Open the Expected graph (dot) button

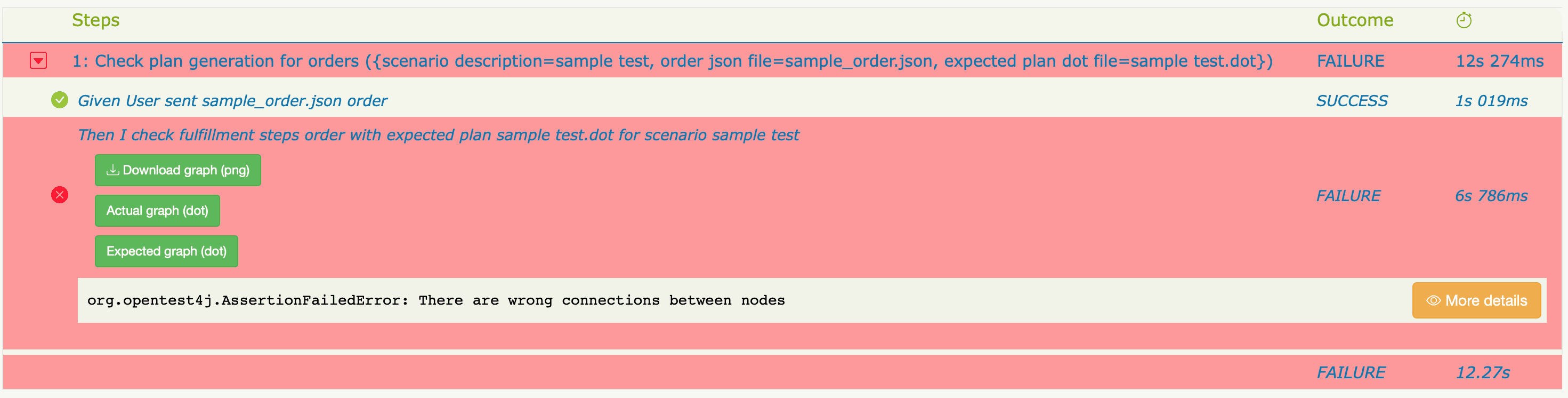(x=166, y=251)
